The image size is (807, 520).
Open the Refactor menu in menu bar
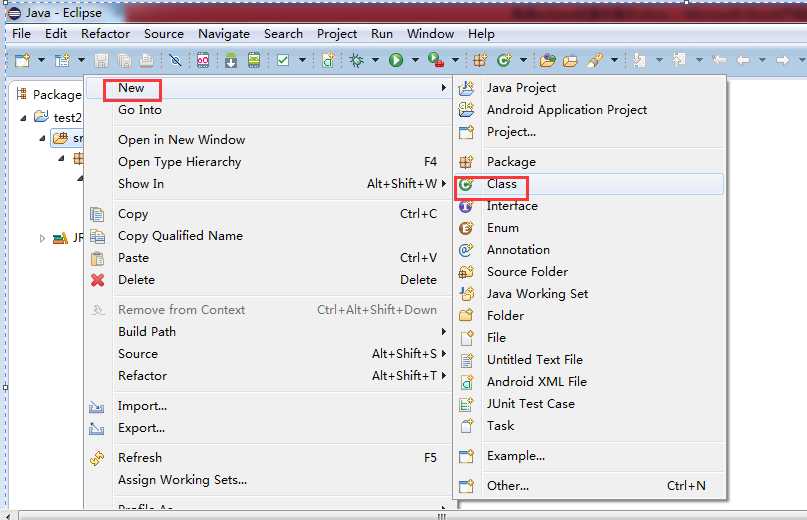[x=106, y=33]
